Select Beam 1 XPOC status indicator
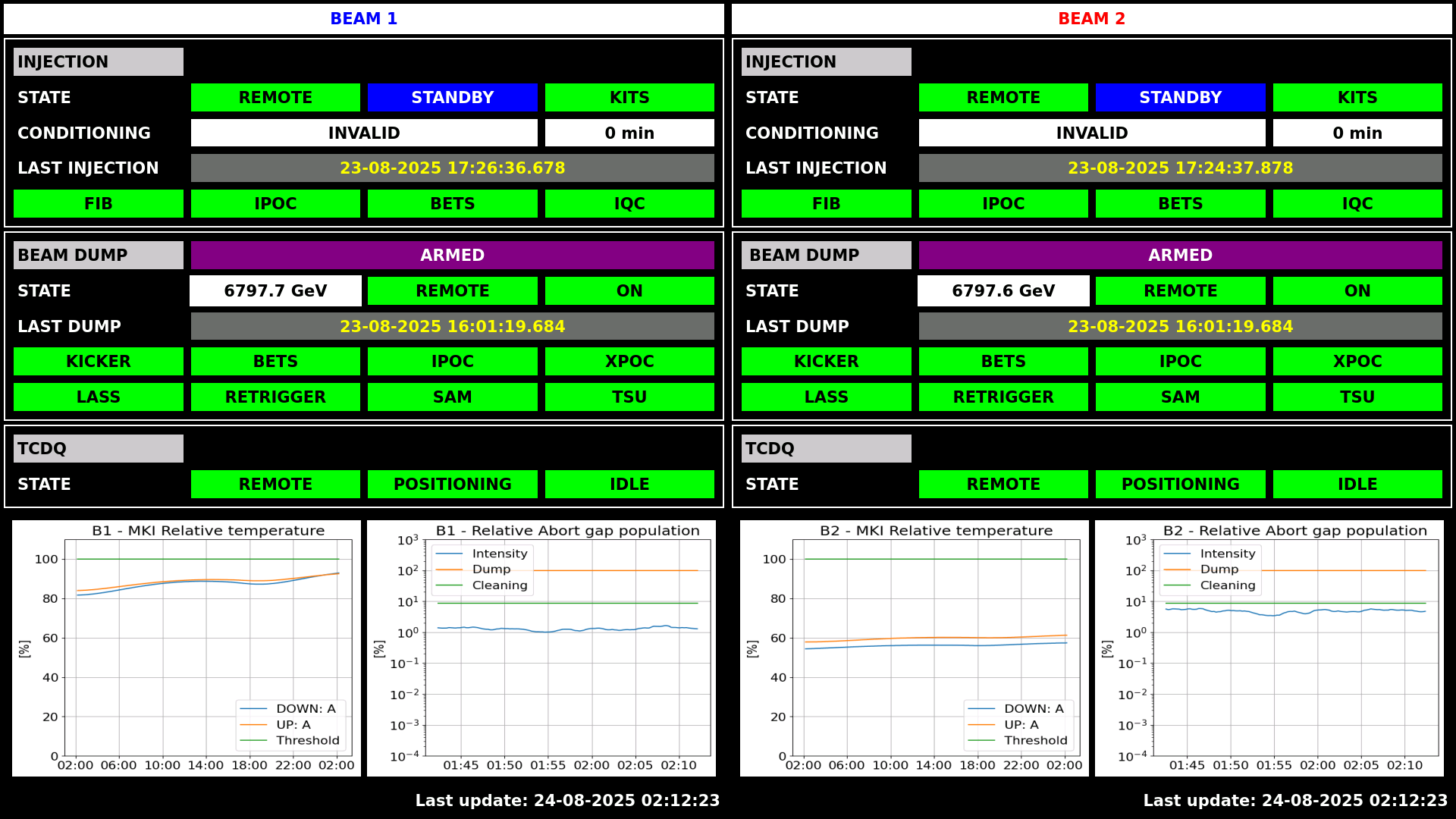1456x819 pixels. coord(629,361)
